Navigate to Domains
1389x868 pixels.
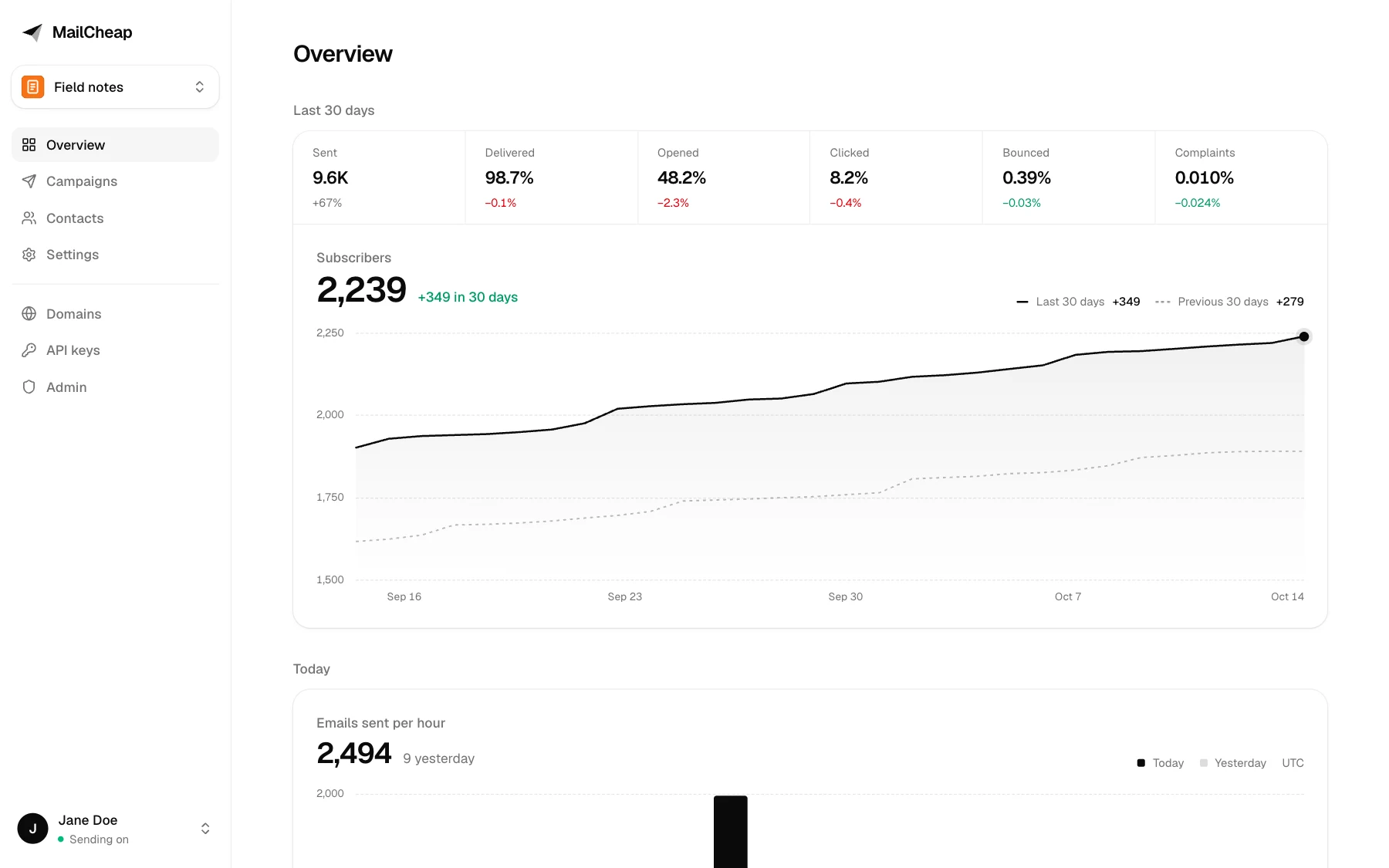tap(115, 314)
